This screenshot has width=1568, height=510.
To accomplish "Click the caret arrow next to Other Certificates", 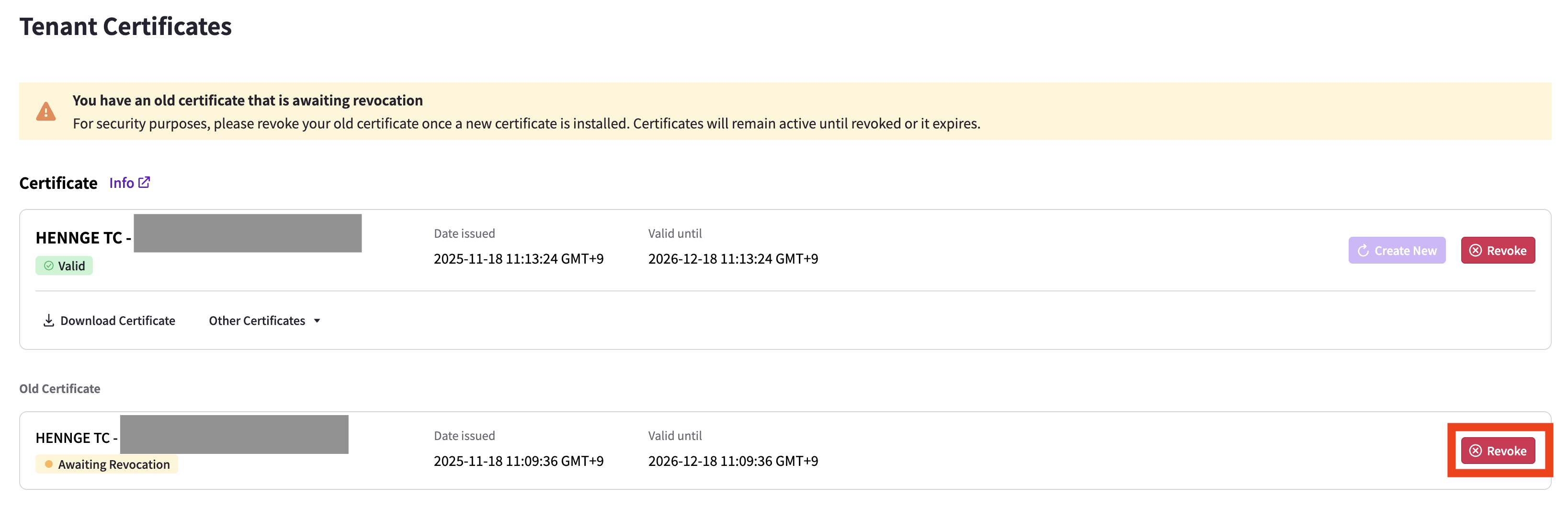I will coord(317,321).
